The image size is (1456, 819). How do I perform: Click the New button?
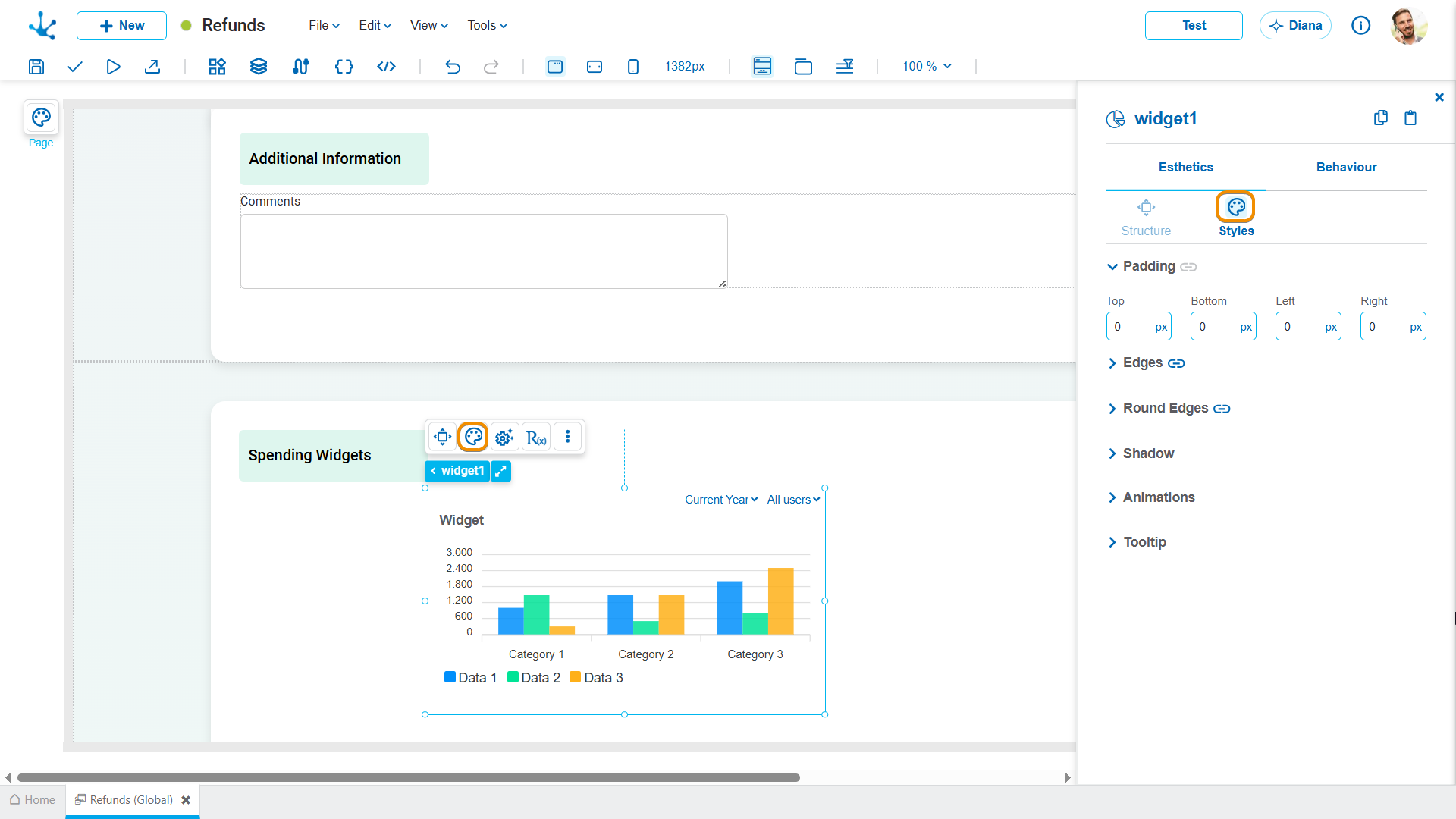[121, 25]
